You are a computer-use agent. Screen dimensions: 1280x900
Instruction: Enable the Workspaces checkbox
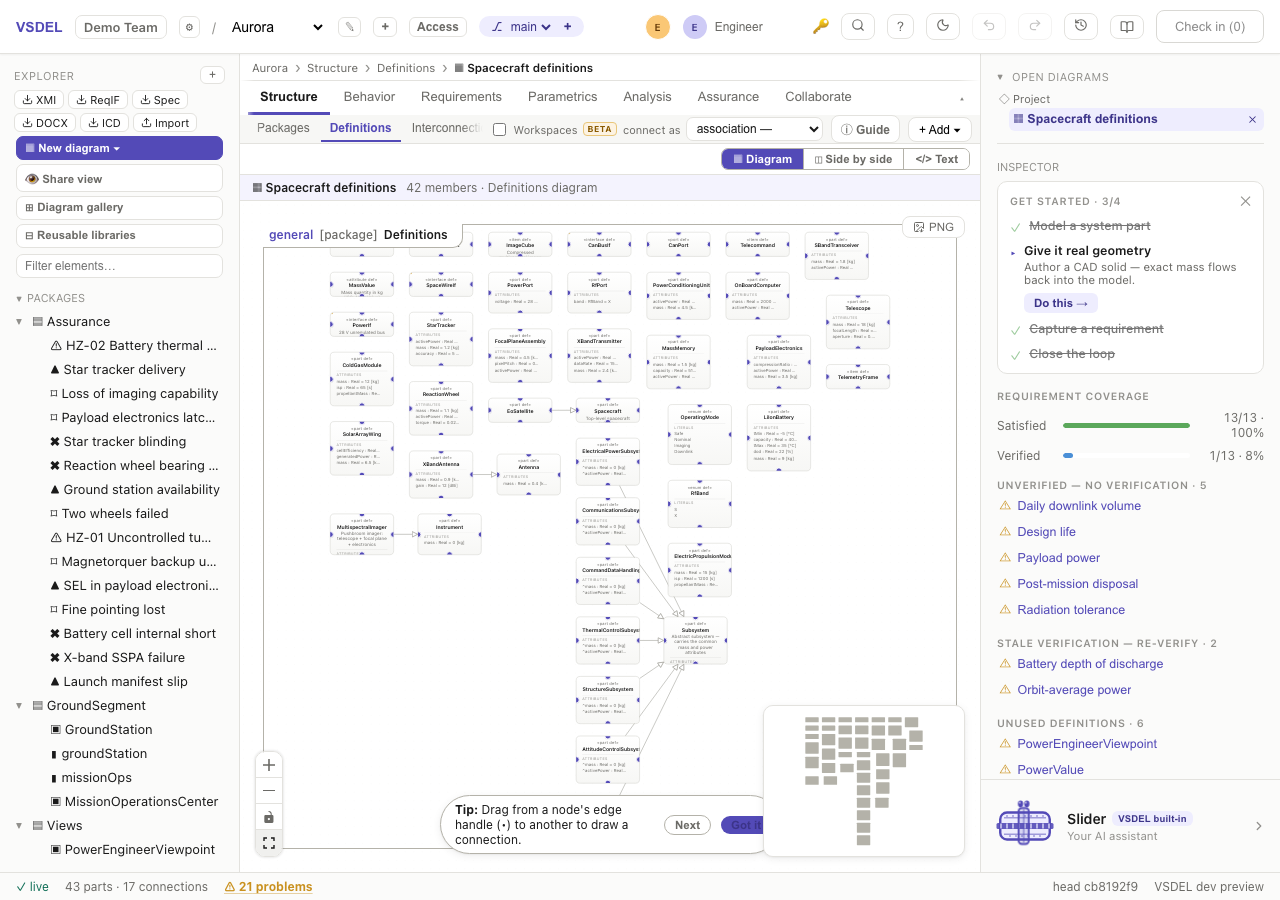pos(500,130)
